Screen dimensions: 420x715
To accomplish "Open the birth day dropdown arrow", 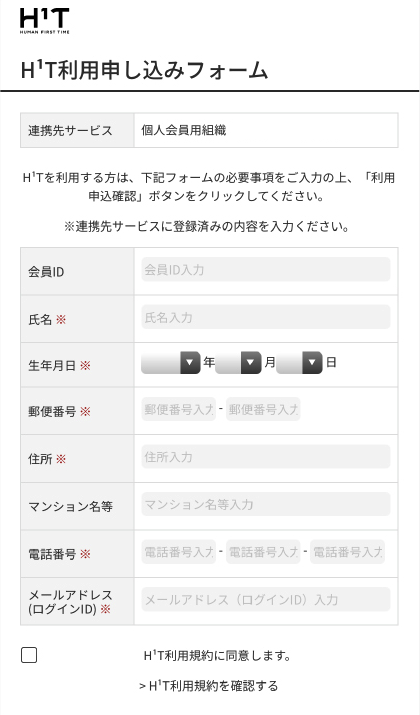I will click(x=312, y=363).
